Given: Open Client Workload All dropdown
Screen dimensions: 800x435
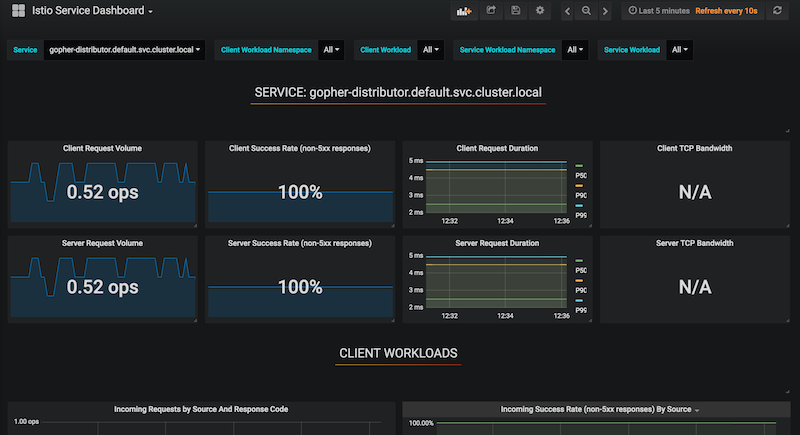Looking at the screenshot, I should pyautogui.click(x=430, y=50).
